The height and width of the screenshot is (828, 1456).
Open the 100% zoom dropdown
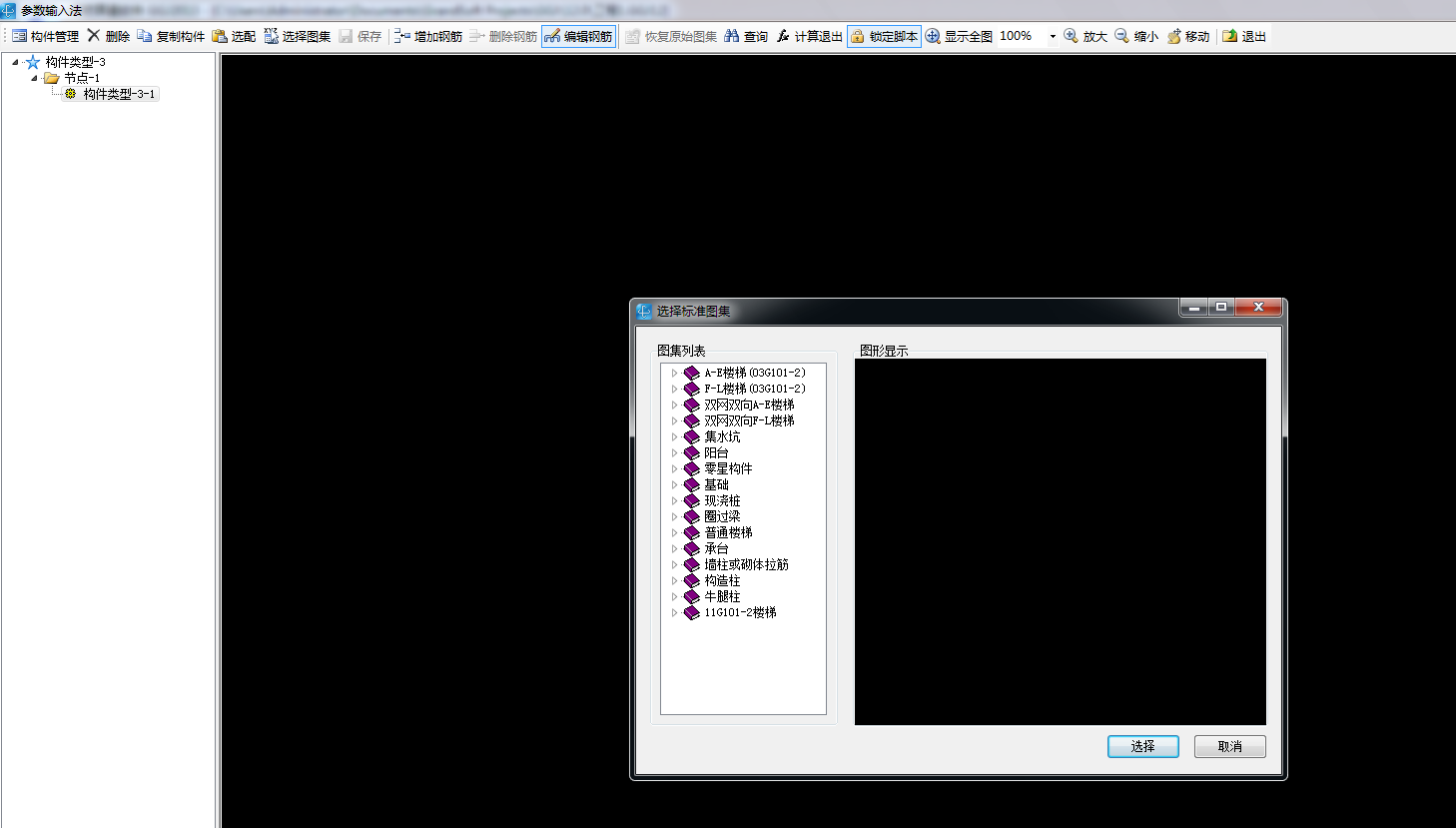(x=1053, y=36)
